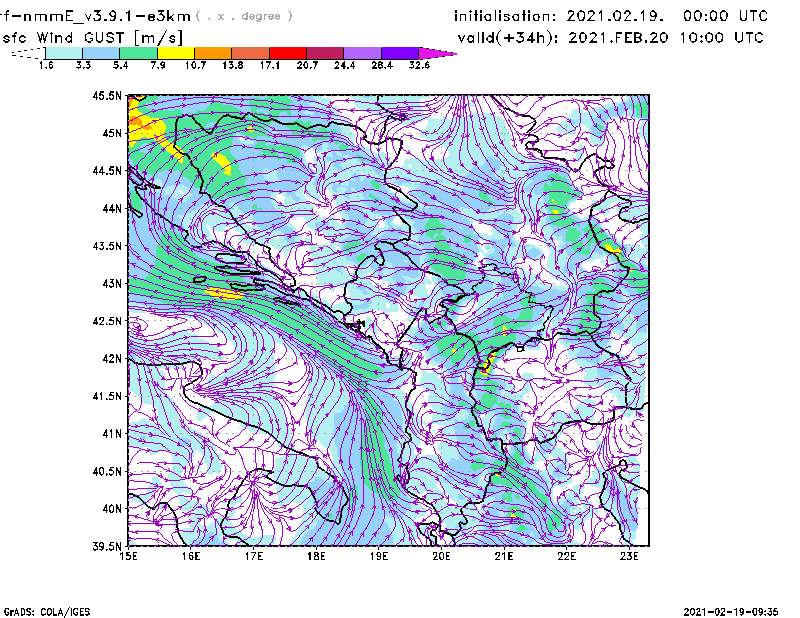800x618 pixels.
Task: Click the '39.5N' latitude label
Action: [x=107, y=546]
